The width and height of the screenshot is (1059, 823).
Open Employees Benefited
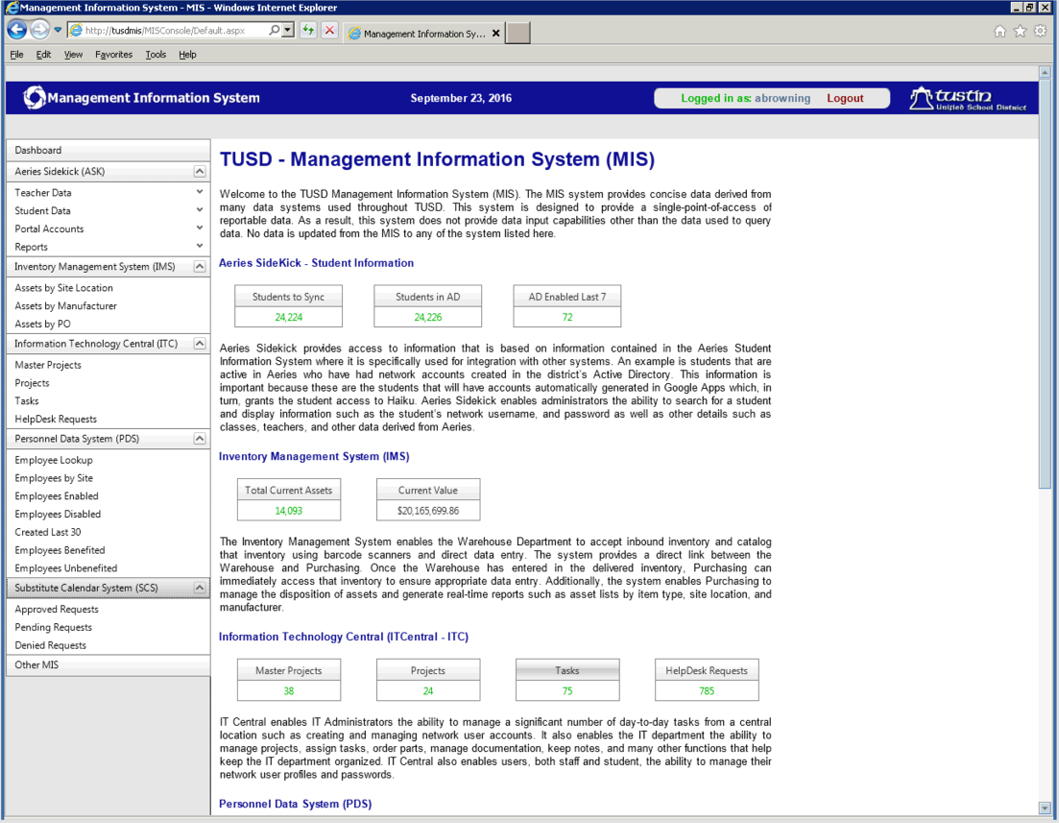pos(59,550)
